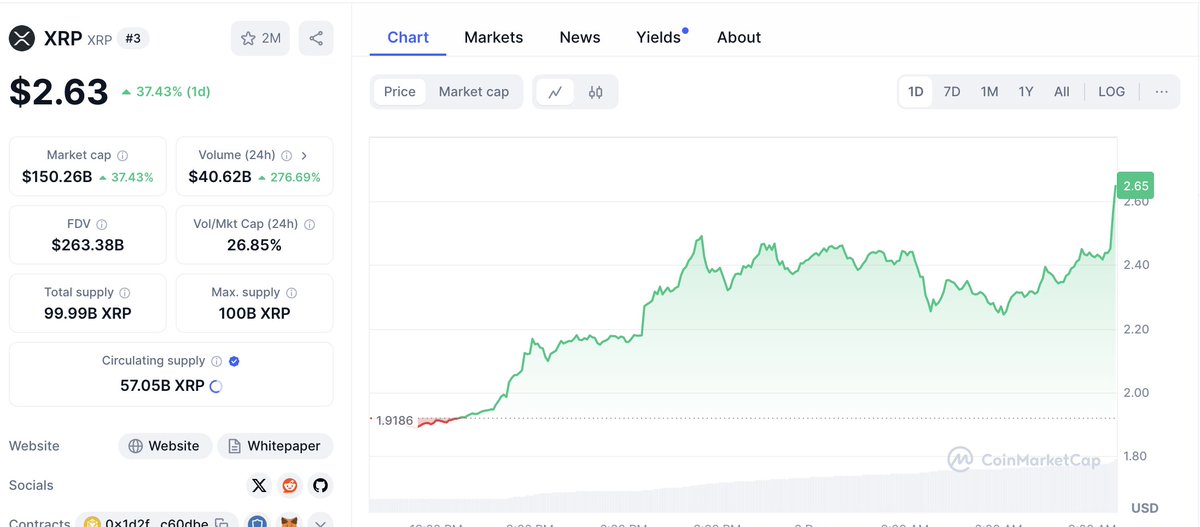Click the 57.05B XRP circulating supply
The width and height of the screenshot is (1200, 527).
(161, 386)
